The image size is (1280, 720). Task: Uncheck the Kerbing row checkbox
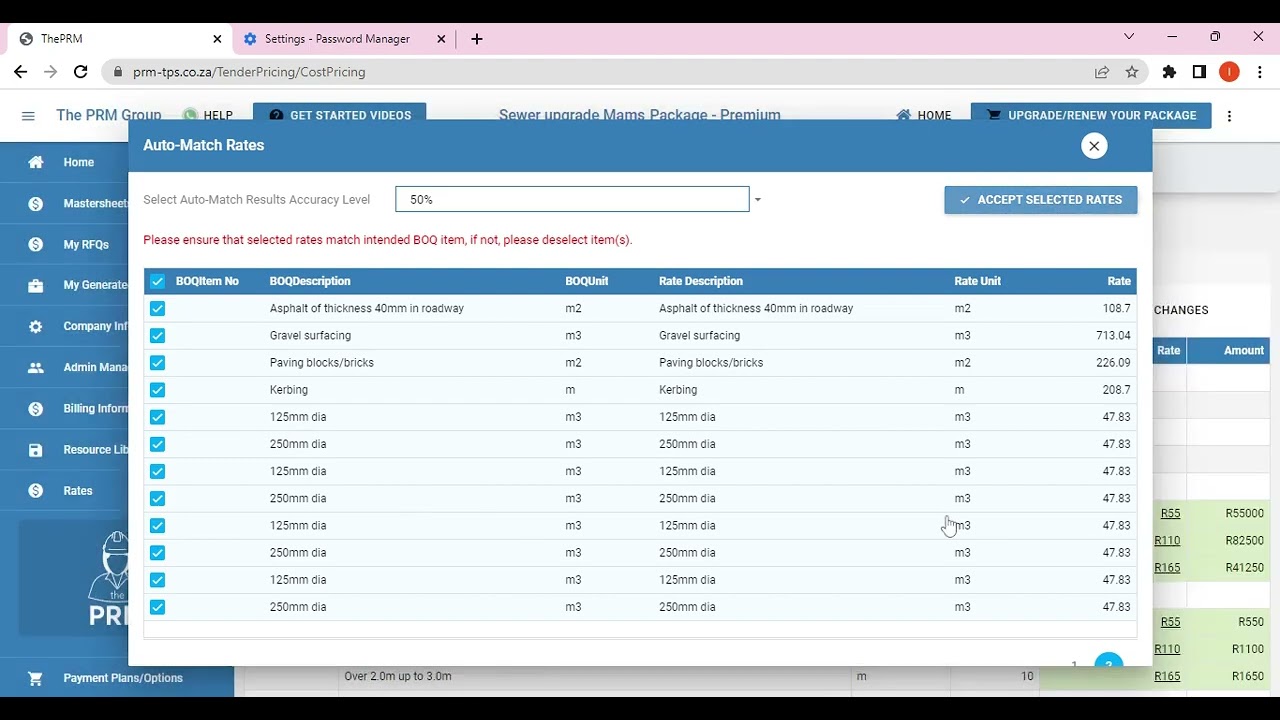coord(157,390)
